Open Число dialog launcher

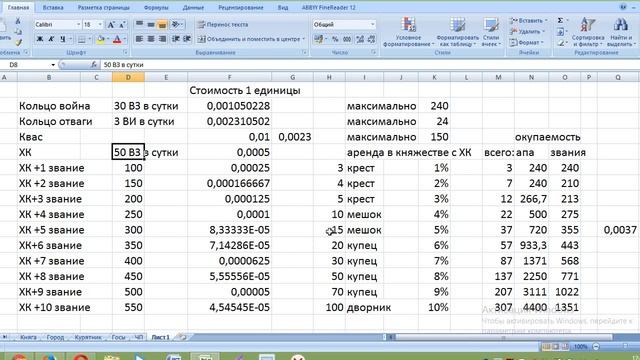click(373, 53)
